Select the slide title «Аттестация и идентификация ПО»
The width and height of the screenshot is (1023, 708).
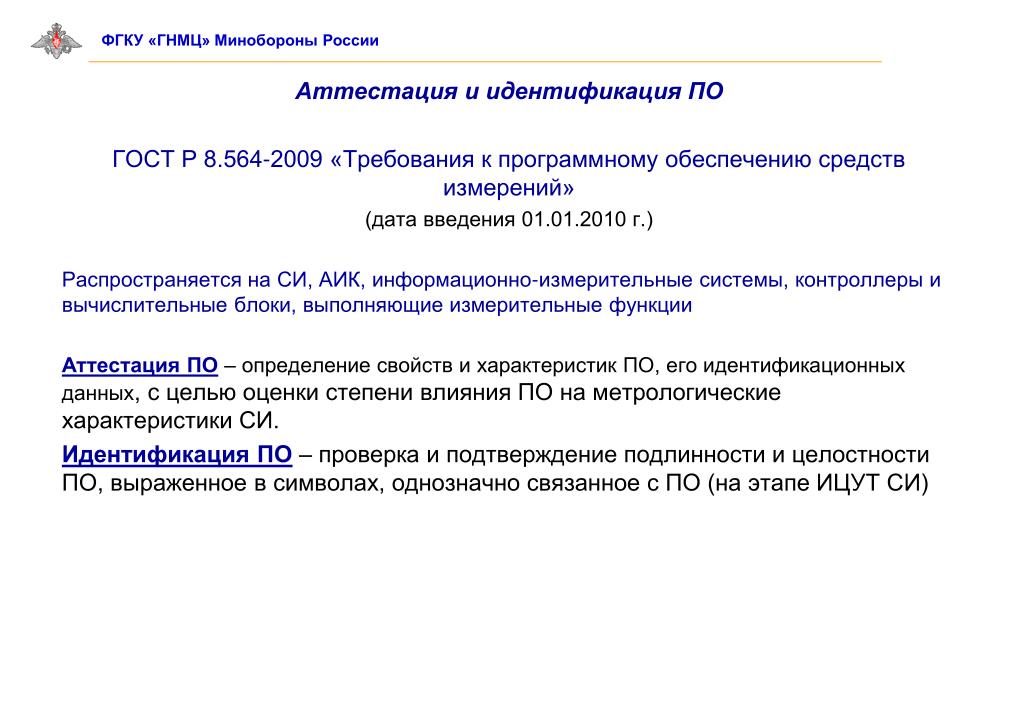point(509,91)
